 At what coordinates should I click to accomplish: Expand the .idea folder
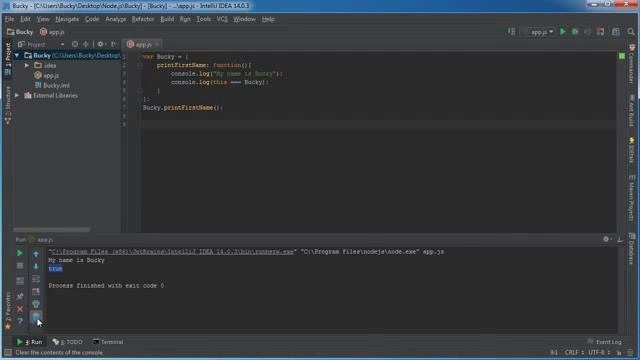coord(27,65)
